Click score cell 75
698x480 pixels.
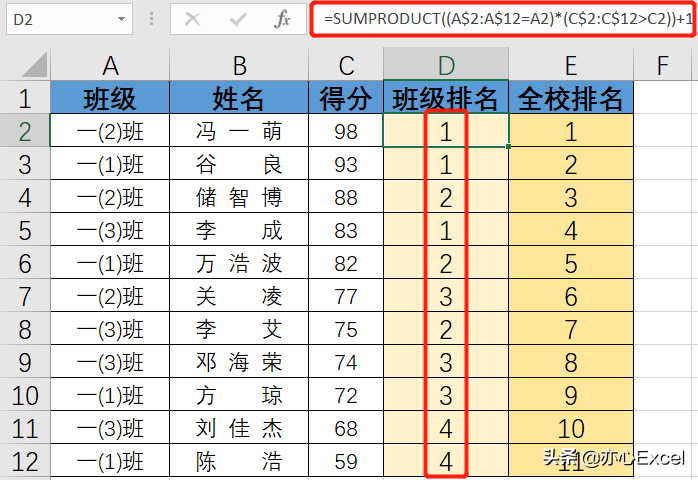tap(346, 328)
